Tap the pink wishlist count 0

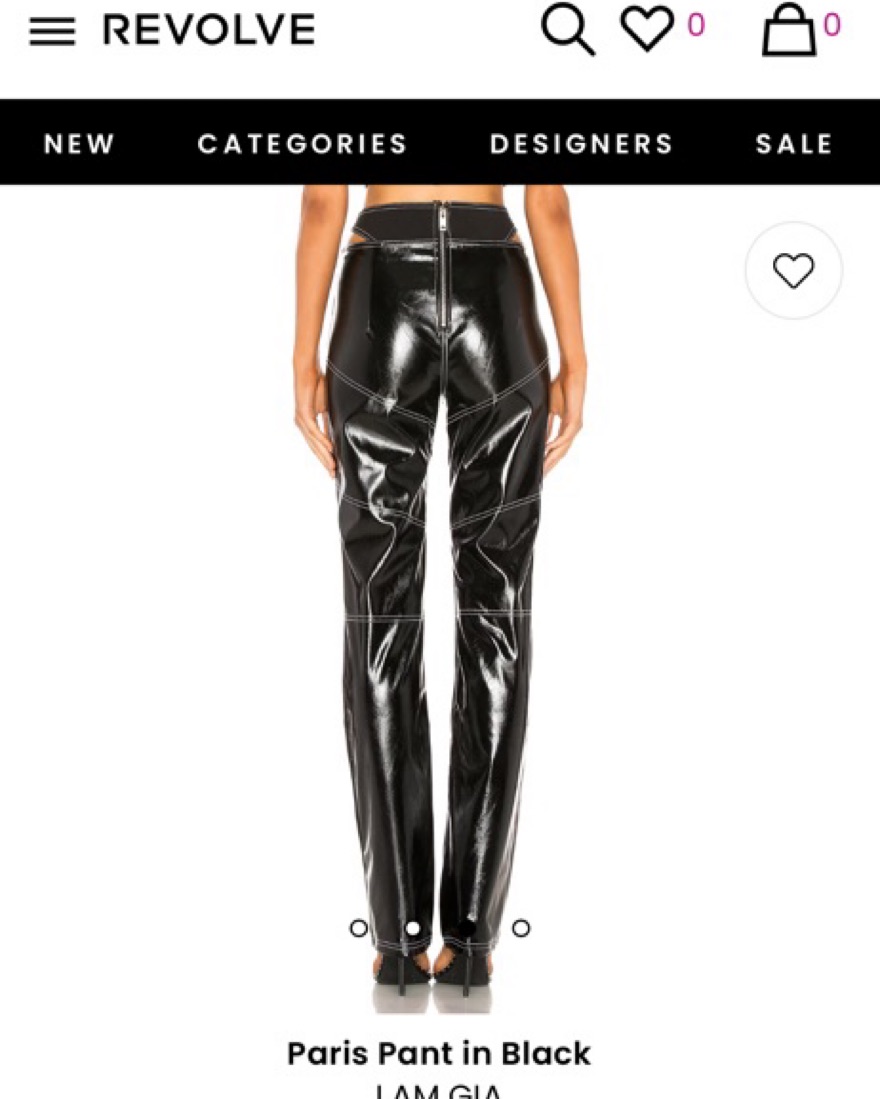[x=695, y=25]
